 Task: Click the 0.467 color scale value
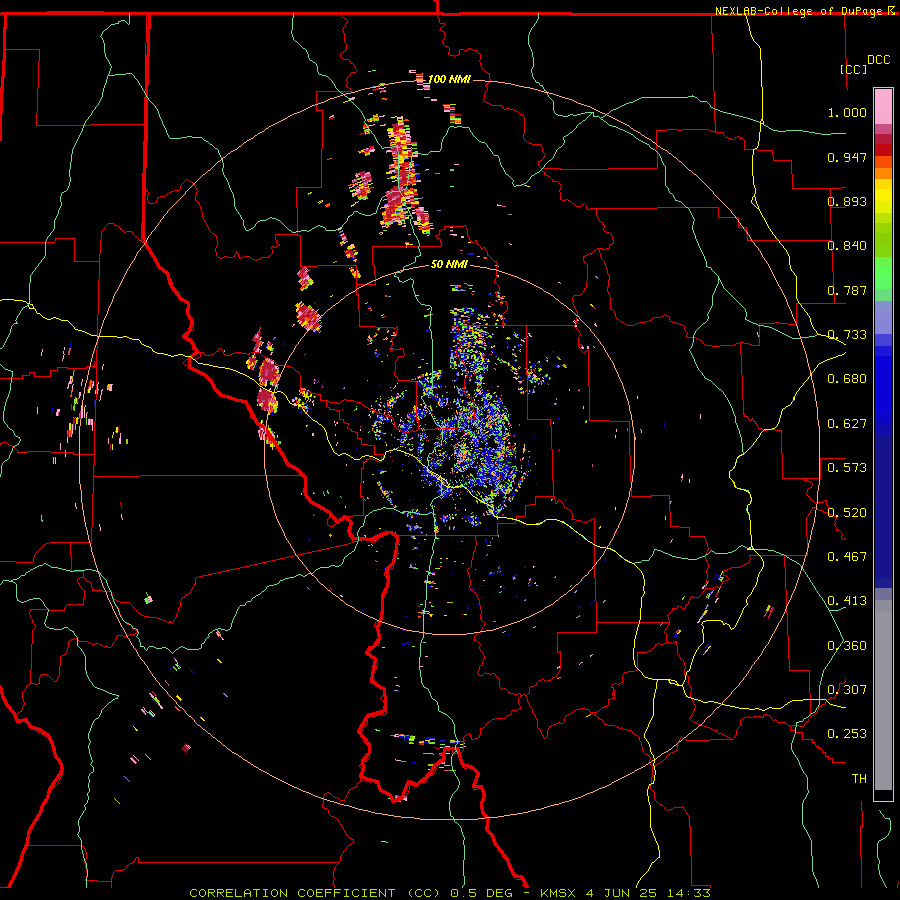[847, 557]
